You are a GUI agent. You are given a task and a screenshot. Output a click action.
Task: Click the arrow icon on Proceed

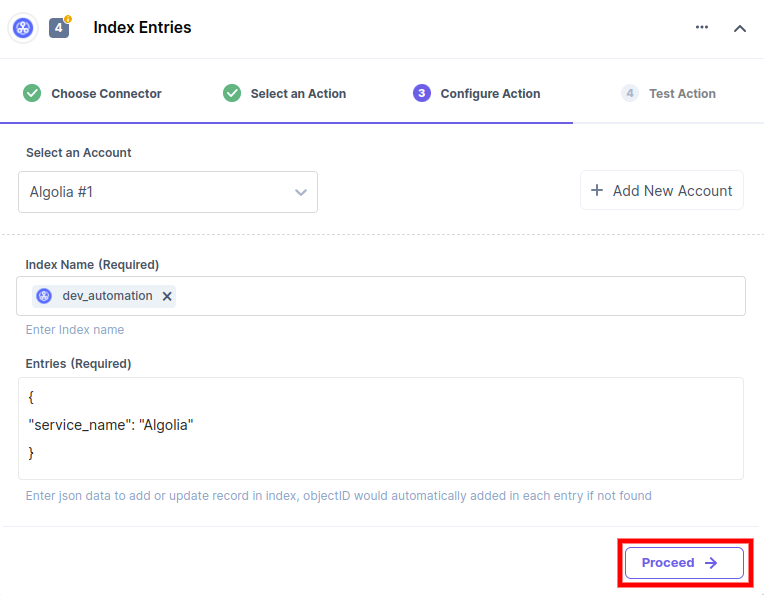711,563
